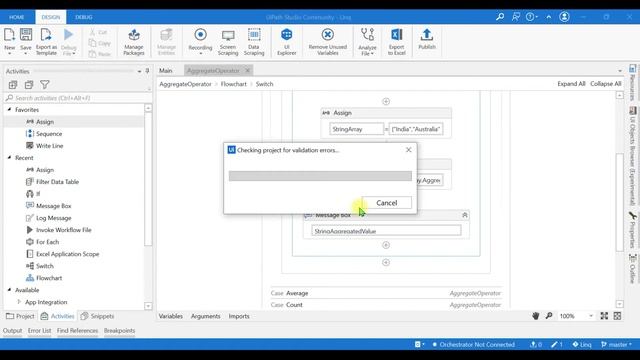Open the Arguments panel
The width and height of the screenshot is (640, 360).
pyautogui.click(x=205, y=316)
